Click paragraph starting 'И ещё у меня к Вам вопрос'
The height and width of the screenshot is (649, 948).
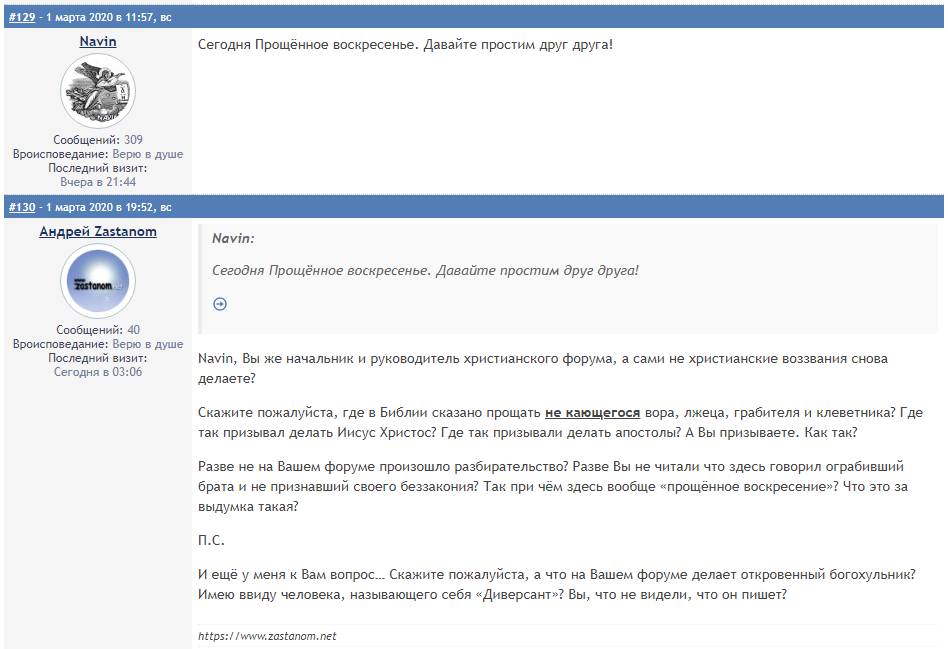click(557, 584)
